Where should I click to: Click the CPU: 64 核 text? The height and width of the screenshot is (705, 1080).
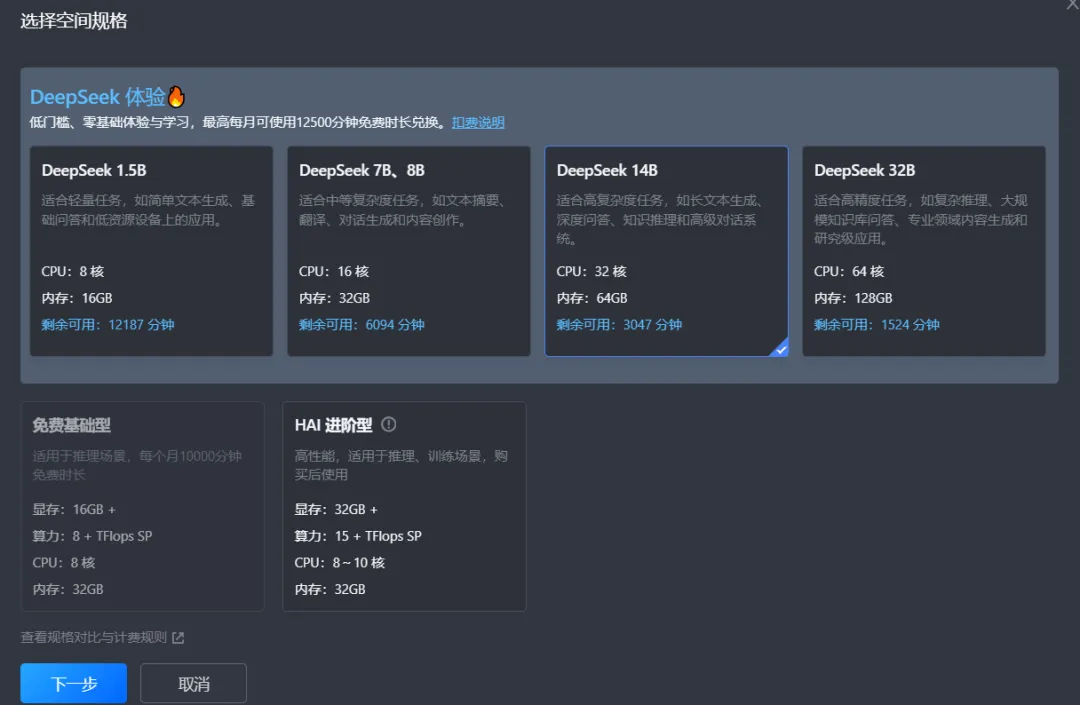pos(849,271)
